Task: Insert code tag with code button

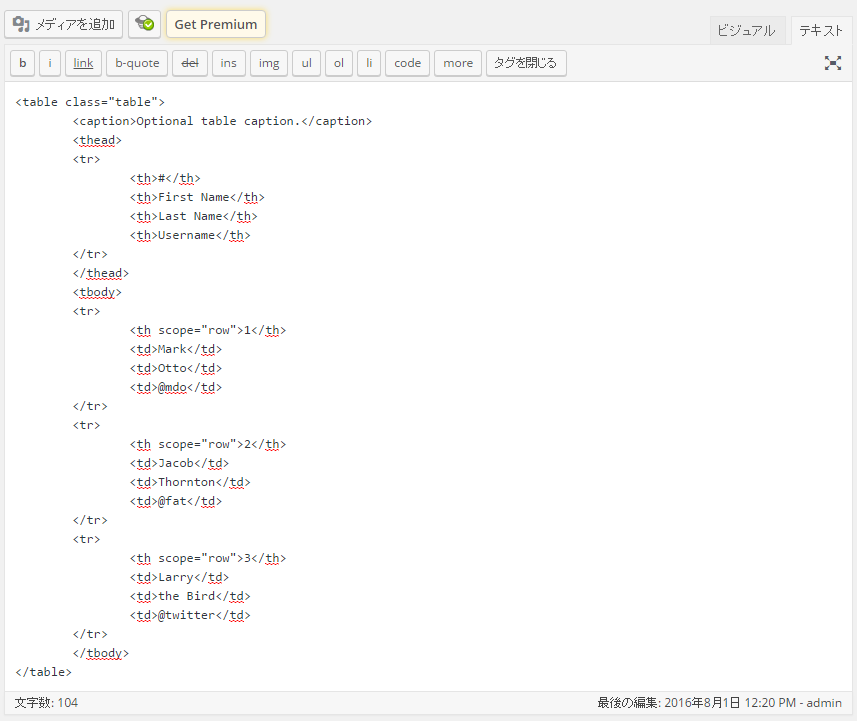Action: [408, 63]
